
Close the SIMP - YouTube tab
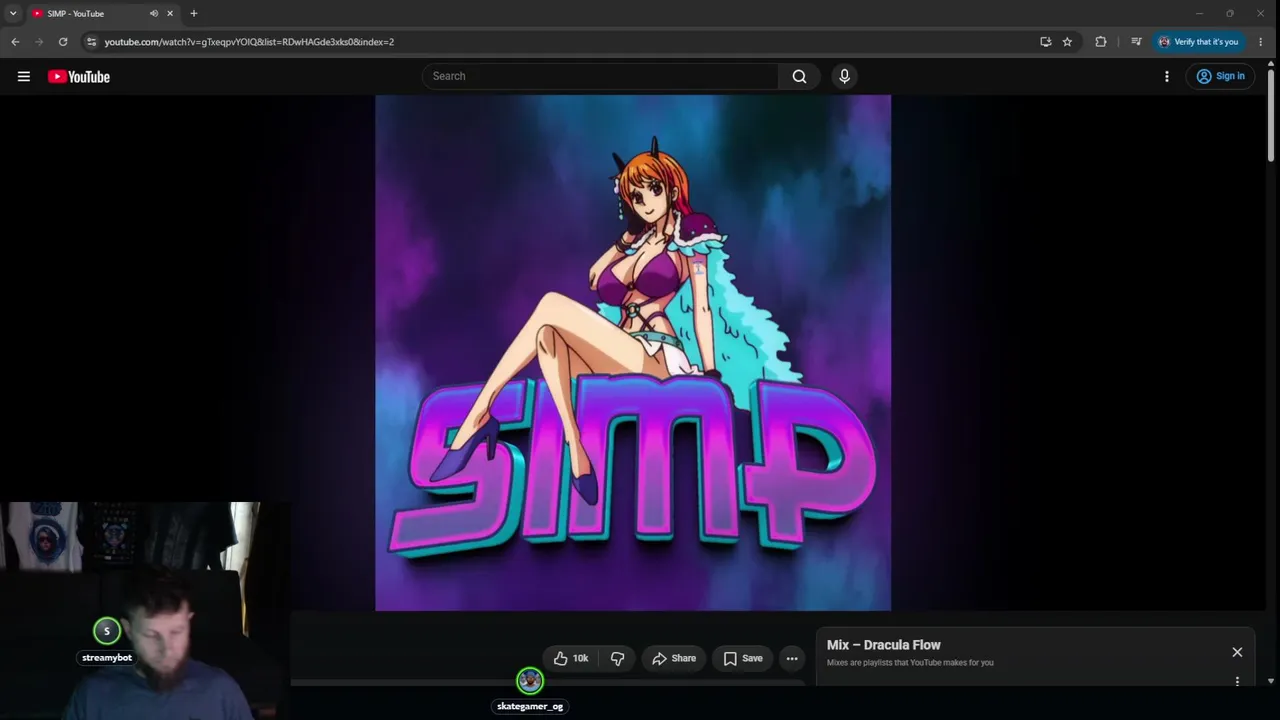click(170, 14)
